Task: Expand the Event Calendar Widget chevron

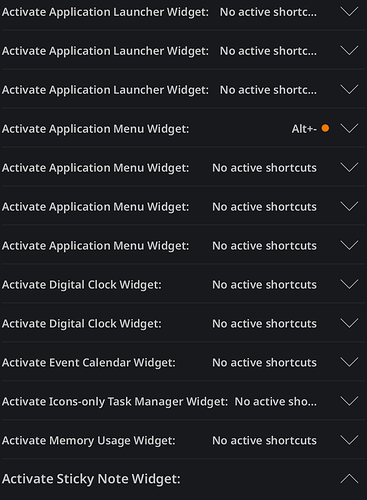Action: 349,362
